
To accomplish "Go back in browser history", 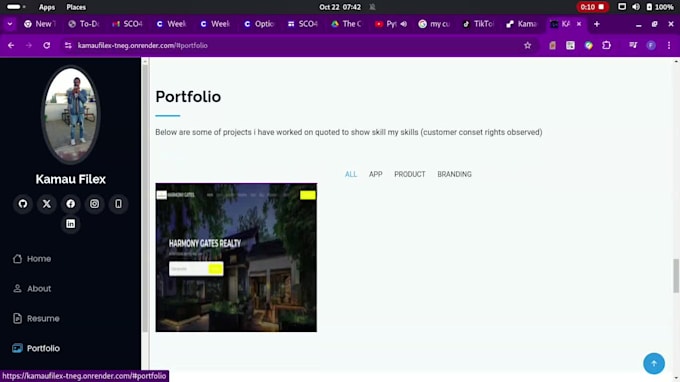I will 11,46.
